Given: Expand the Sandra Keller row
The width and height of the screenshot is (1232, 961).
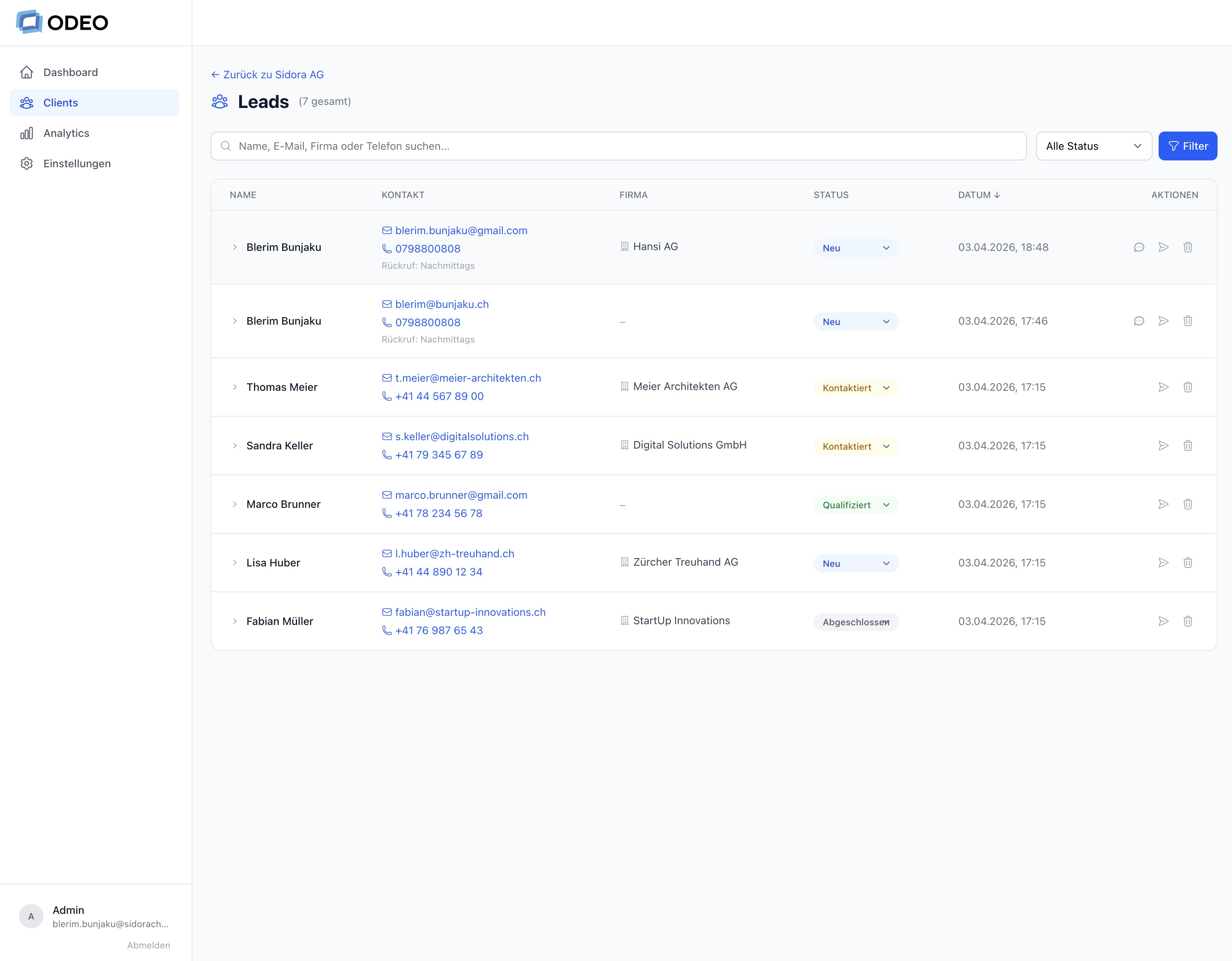Looking at the screenshot, I should pos(235,446).
